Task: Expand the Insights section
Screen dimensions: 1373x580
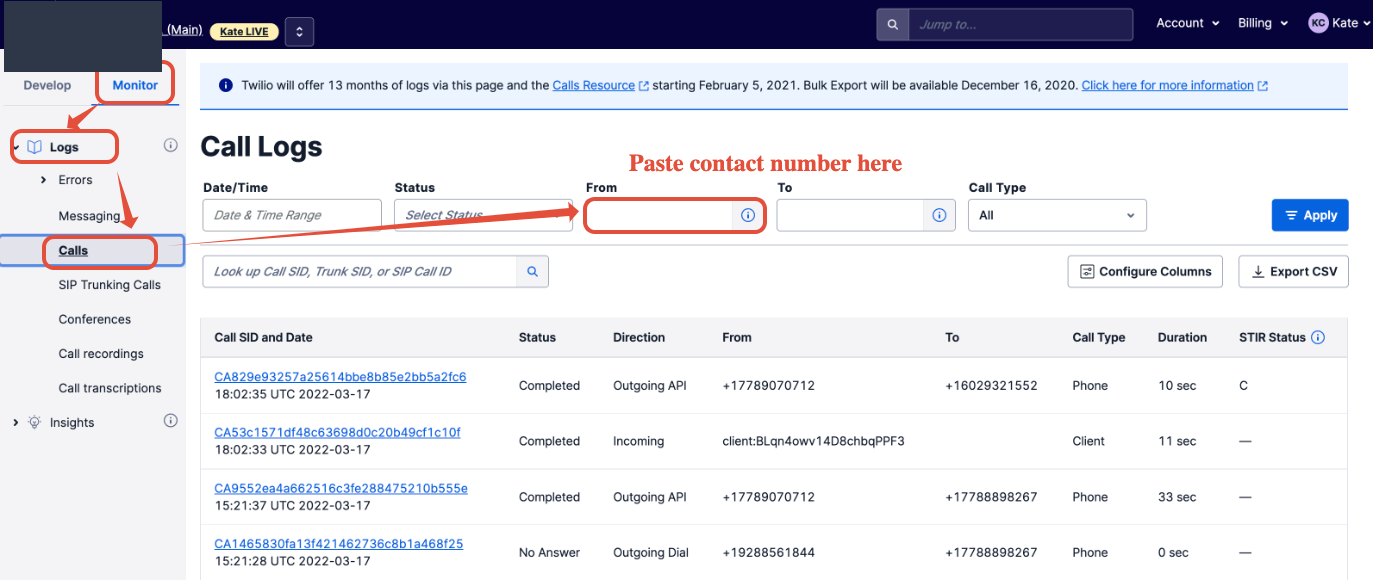Action: (x=15, y=423)
